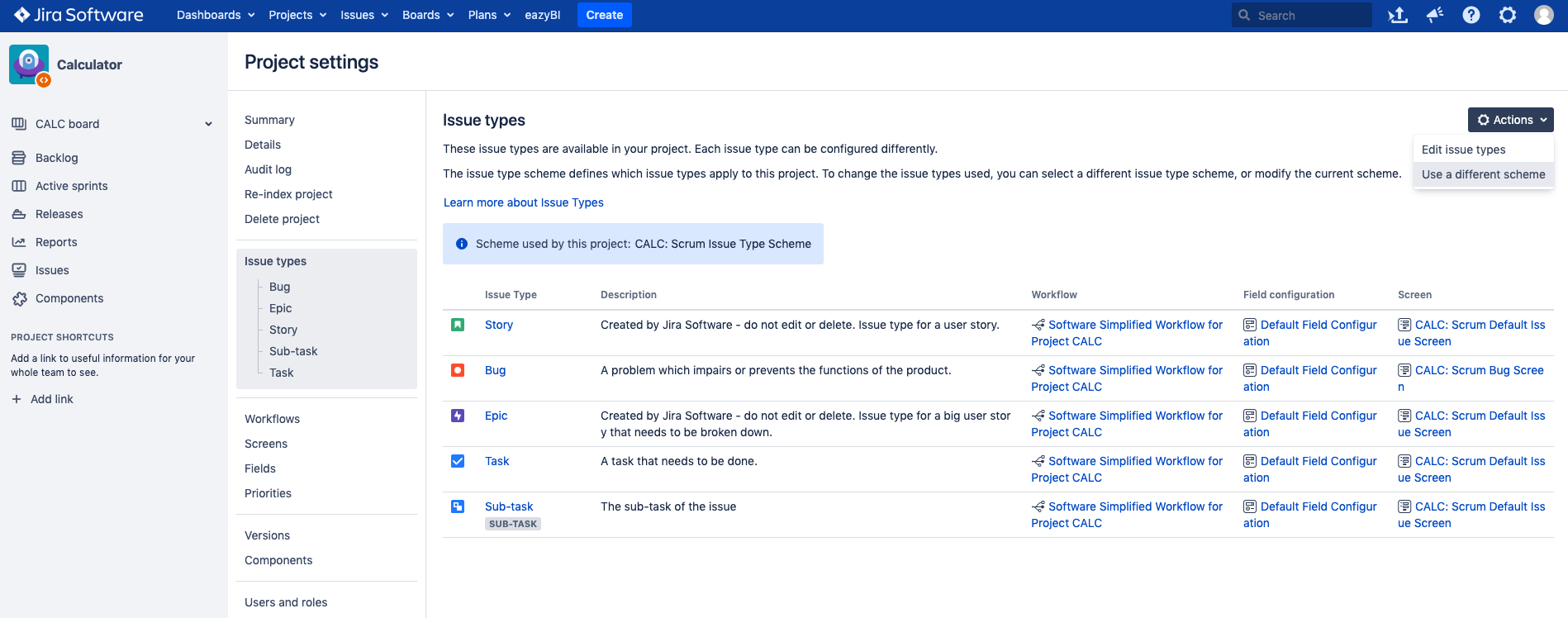
Task: Open Backlog in the sidebar
Action: tap(56, 158)
